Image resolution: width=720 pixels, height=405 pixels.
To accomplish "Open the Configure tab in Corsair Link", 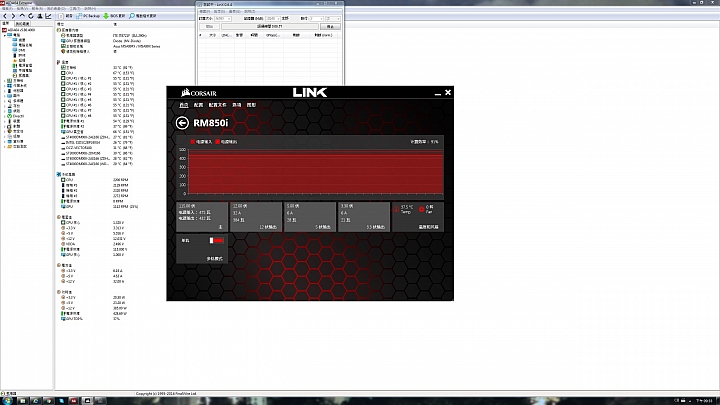I will pyautogui.click(x=198, y=105).
